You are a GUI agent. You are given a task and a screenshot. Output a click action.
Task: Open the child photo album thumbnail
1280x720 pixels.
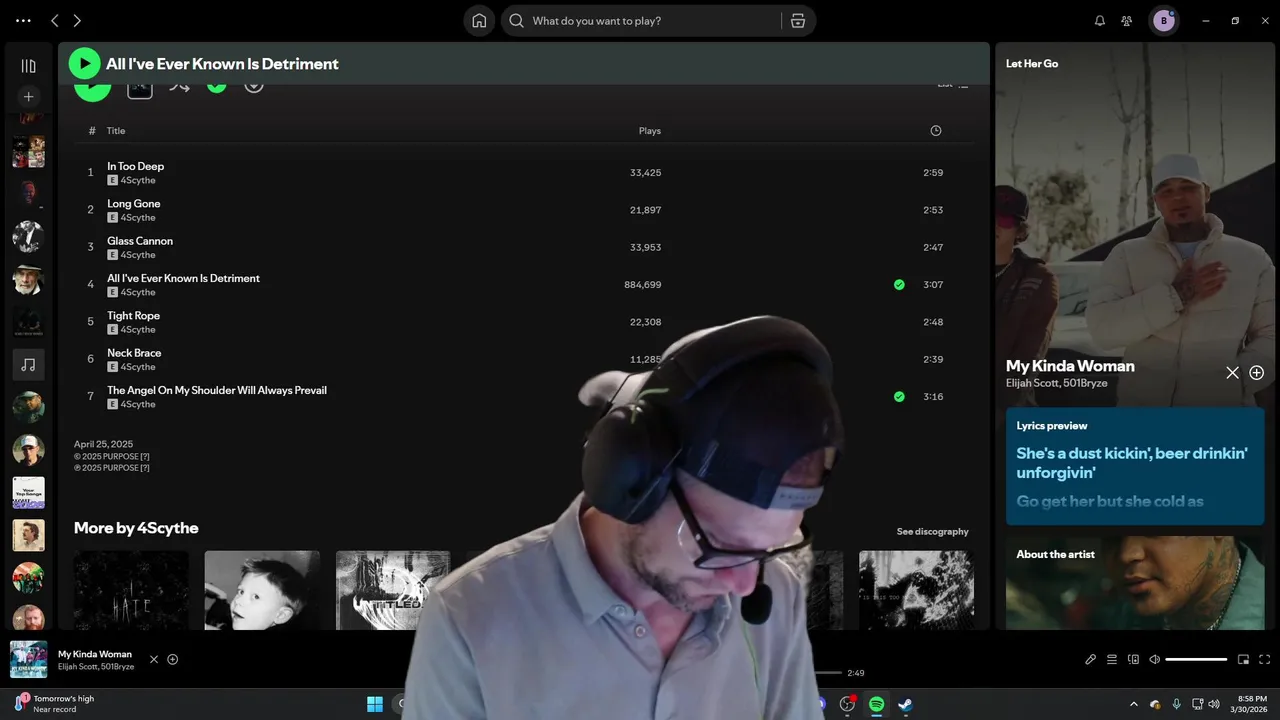coord(262,590)
